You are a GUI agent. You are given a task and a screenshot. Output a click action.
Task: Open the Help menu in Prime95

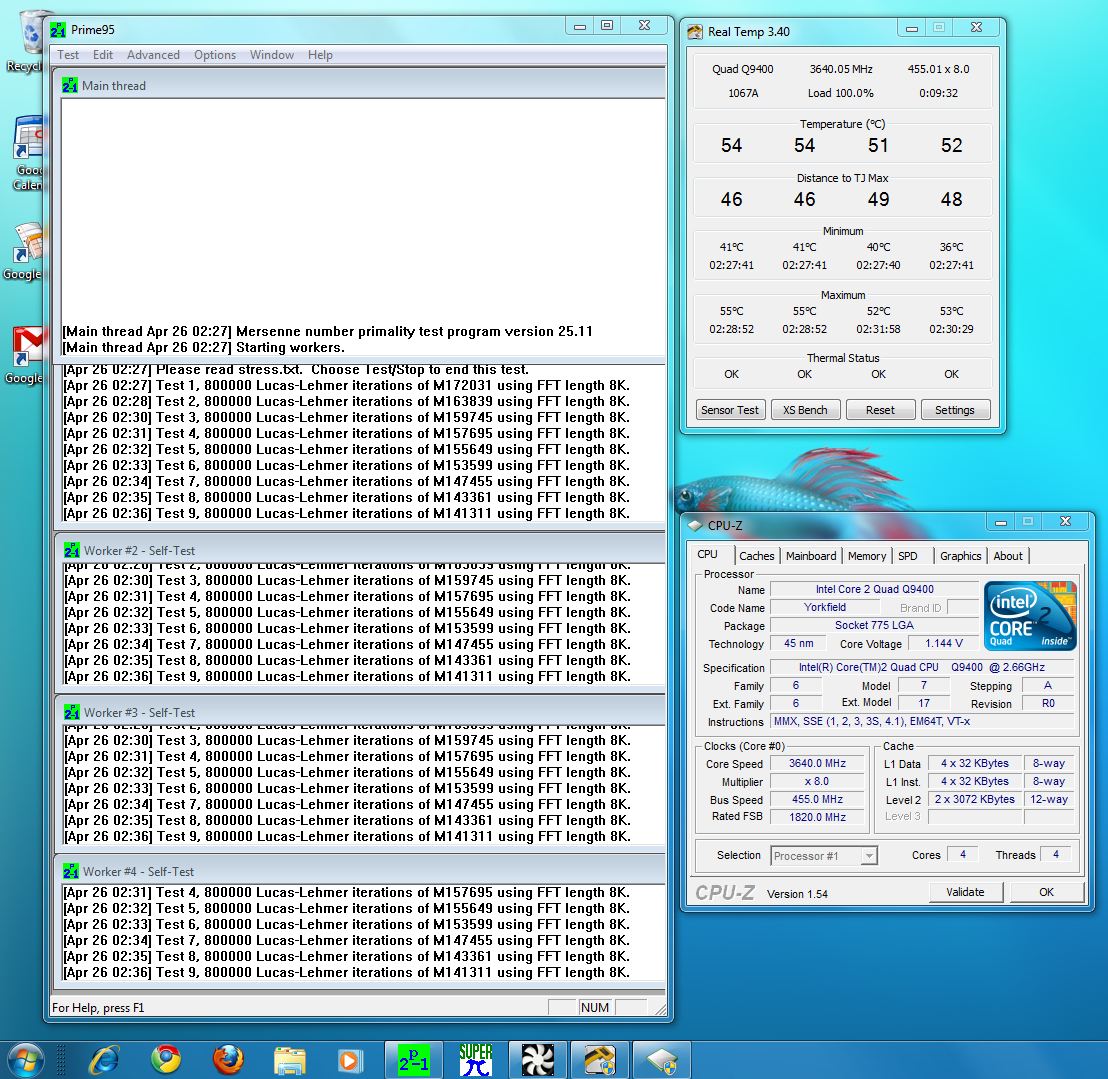click(320, 54)
